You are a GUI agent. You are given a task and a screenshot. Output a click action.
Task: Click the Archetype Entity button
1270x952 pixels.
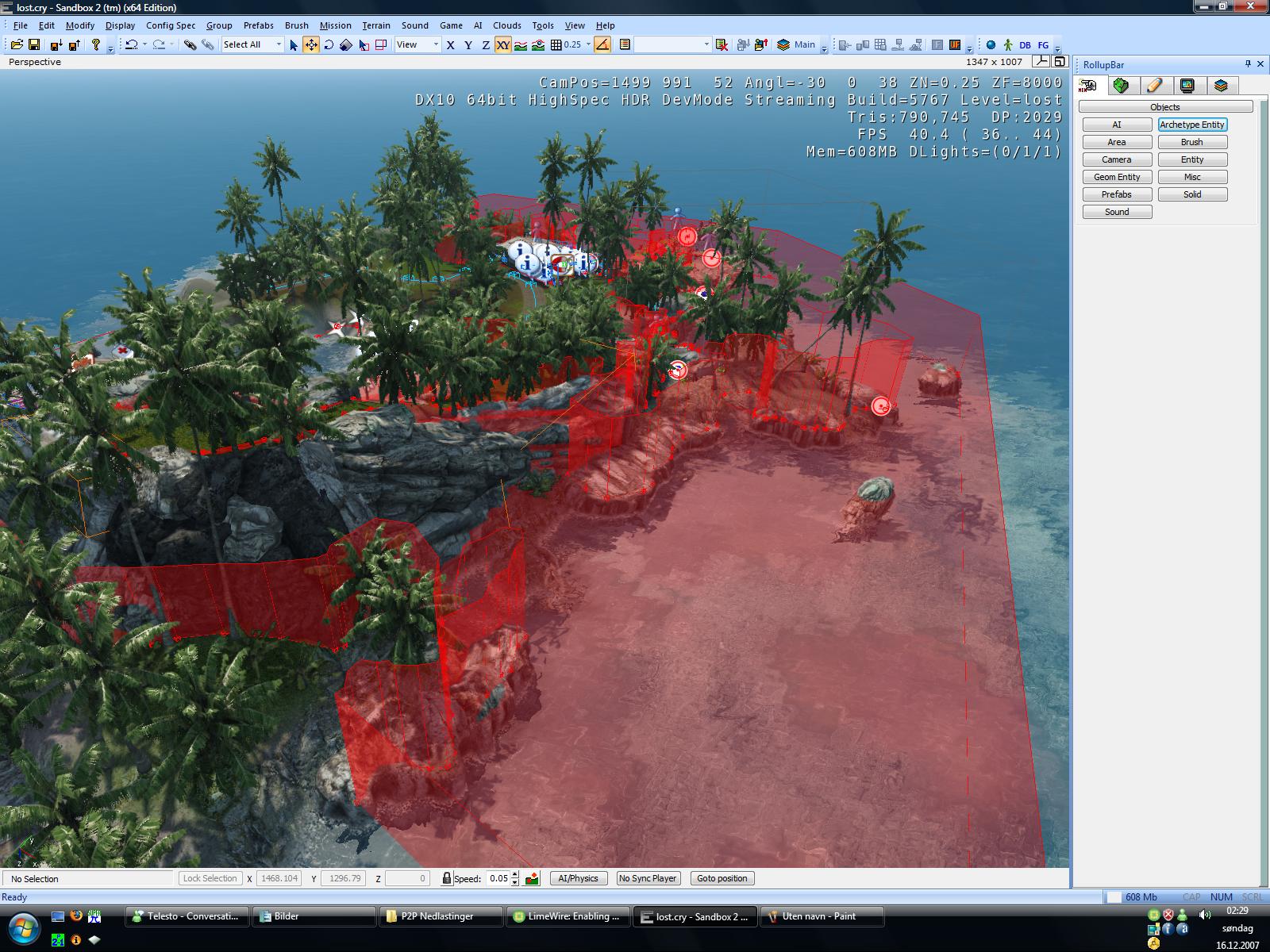point(1192,125)
